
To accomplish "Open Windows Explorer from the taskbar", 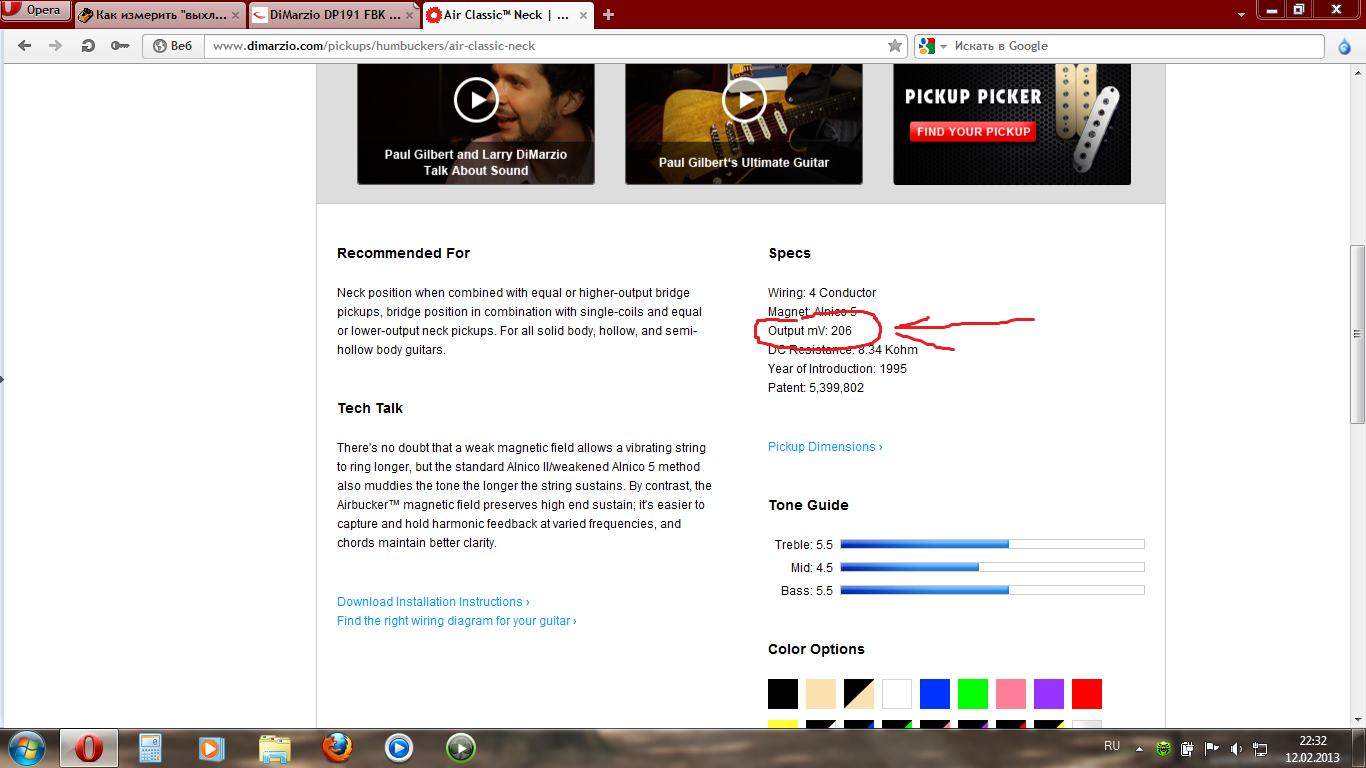I will pyautogui.click(x=274, y=748).
